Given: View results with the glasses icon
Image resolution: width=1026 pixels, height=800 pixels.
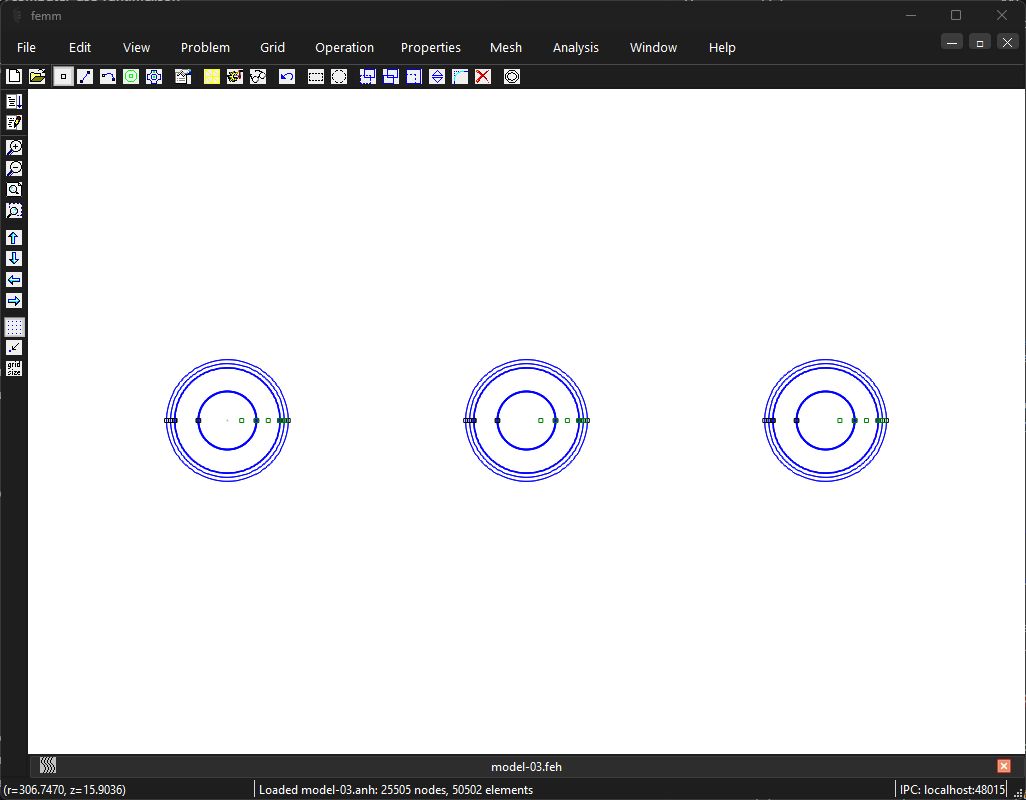Looking at the screenshot, I should click(258, 77).
